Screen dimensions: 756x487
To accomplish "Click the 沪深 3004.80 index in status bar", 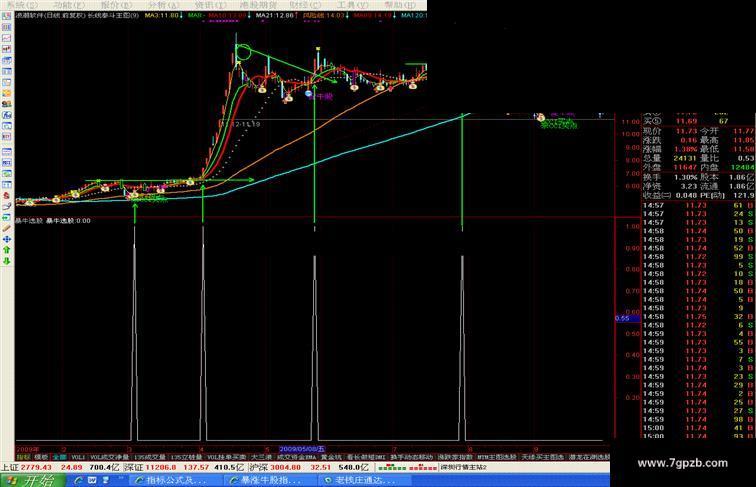I will point(275,467).
